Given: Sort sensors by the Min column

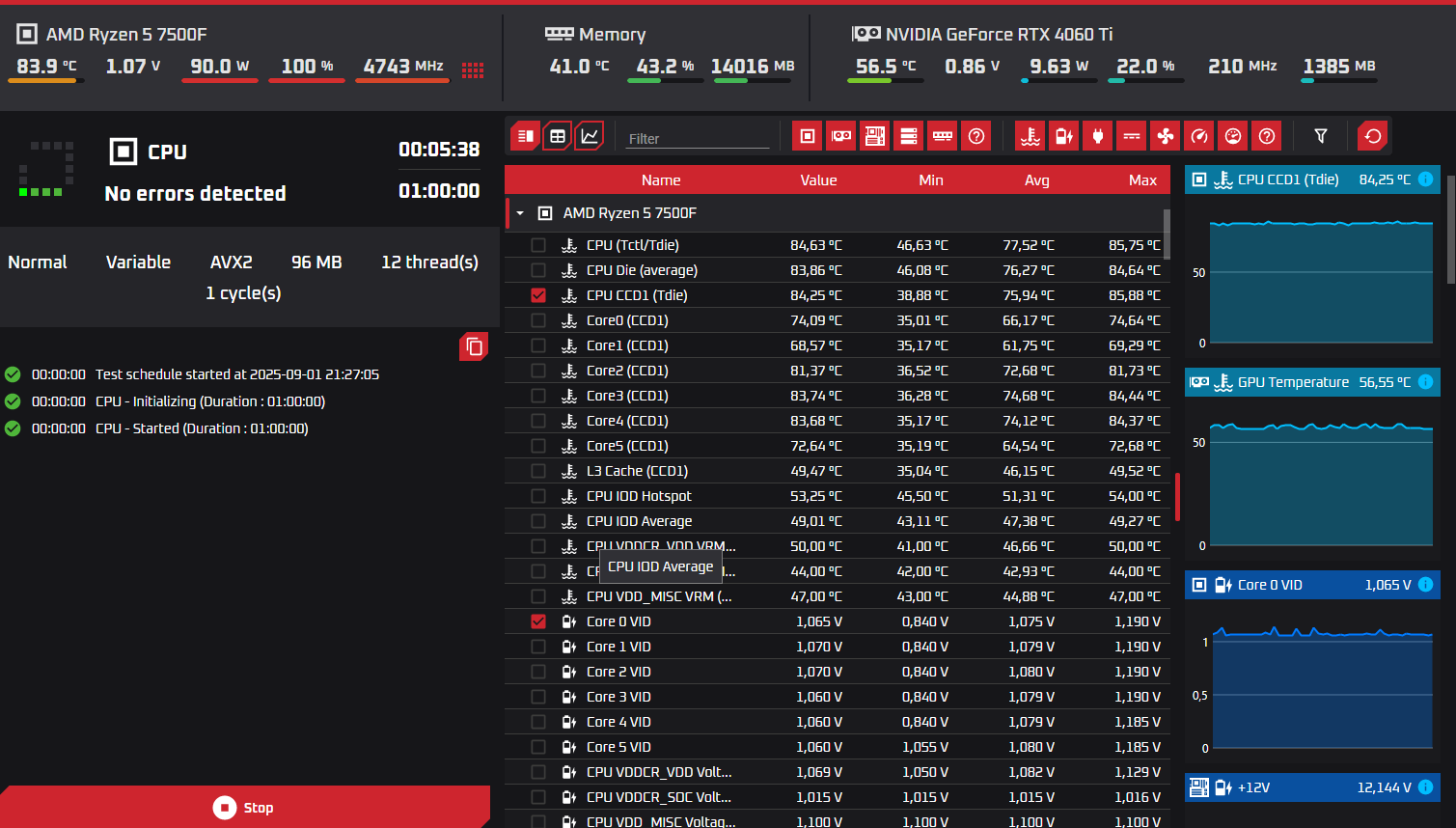Looking at the screenshot, I should pyautogui.click(x=931, y=180).
